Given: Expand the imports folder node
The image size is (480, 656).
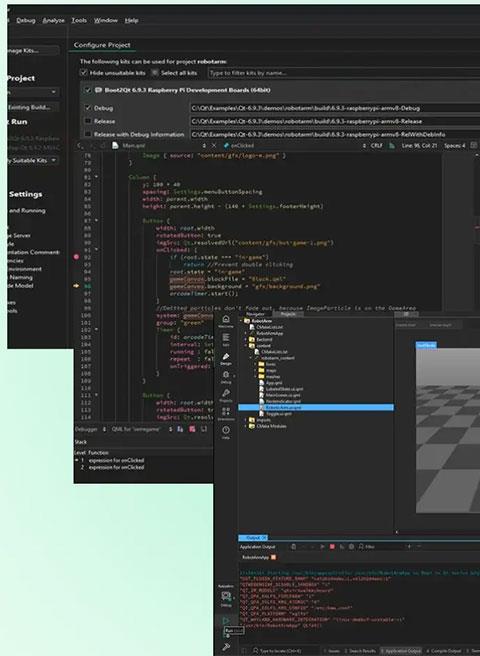Looking at the screenshot, I should [x=246, y=420].
